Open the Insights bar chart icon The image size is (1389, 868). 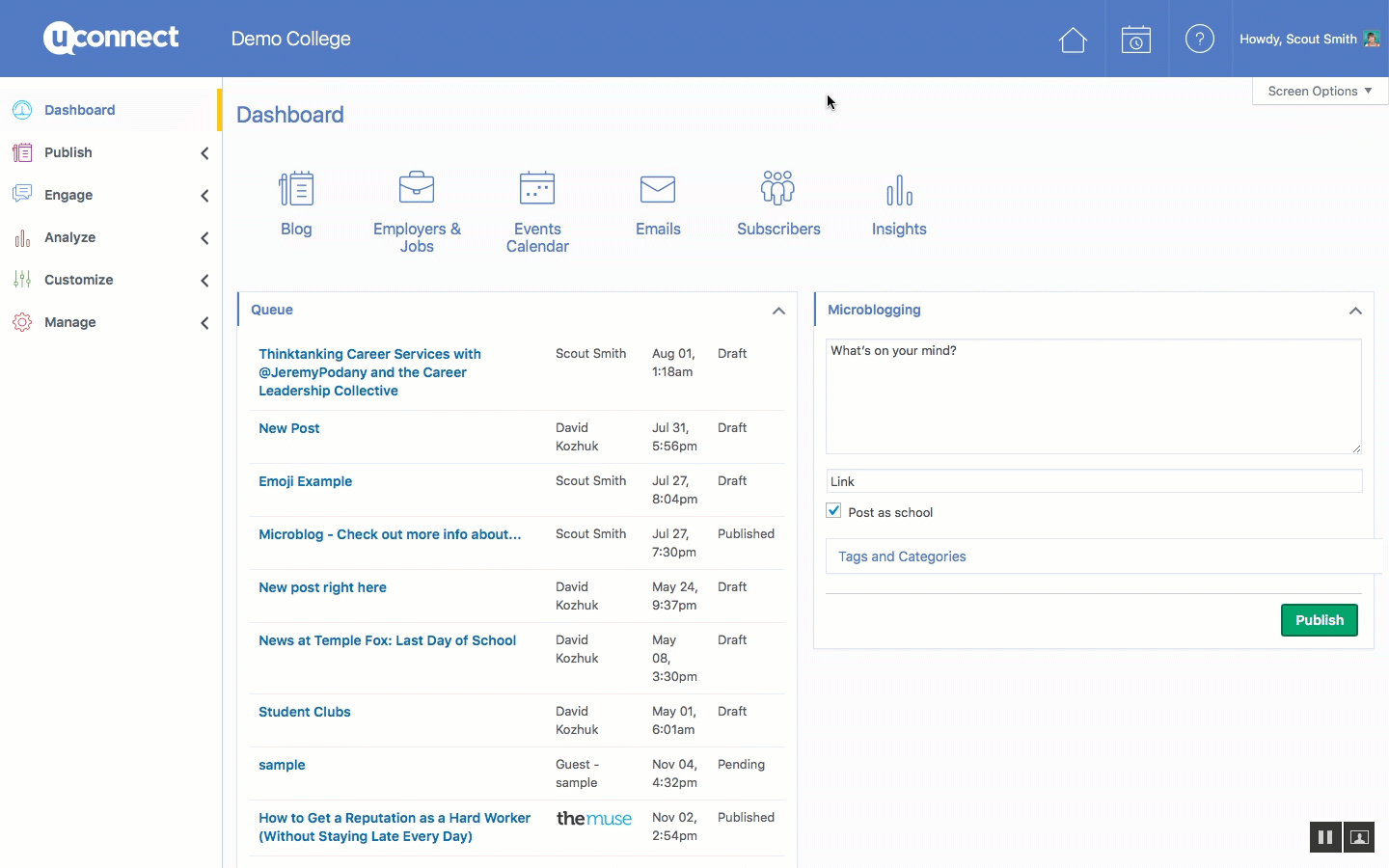pyautogui.click(x=899, y=190)
